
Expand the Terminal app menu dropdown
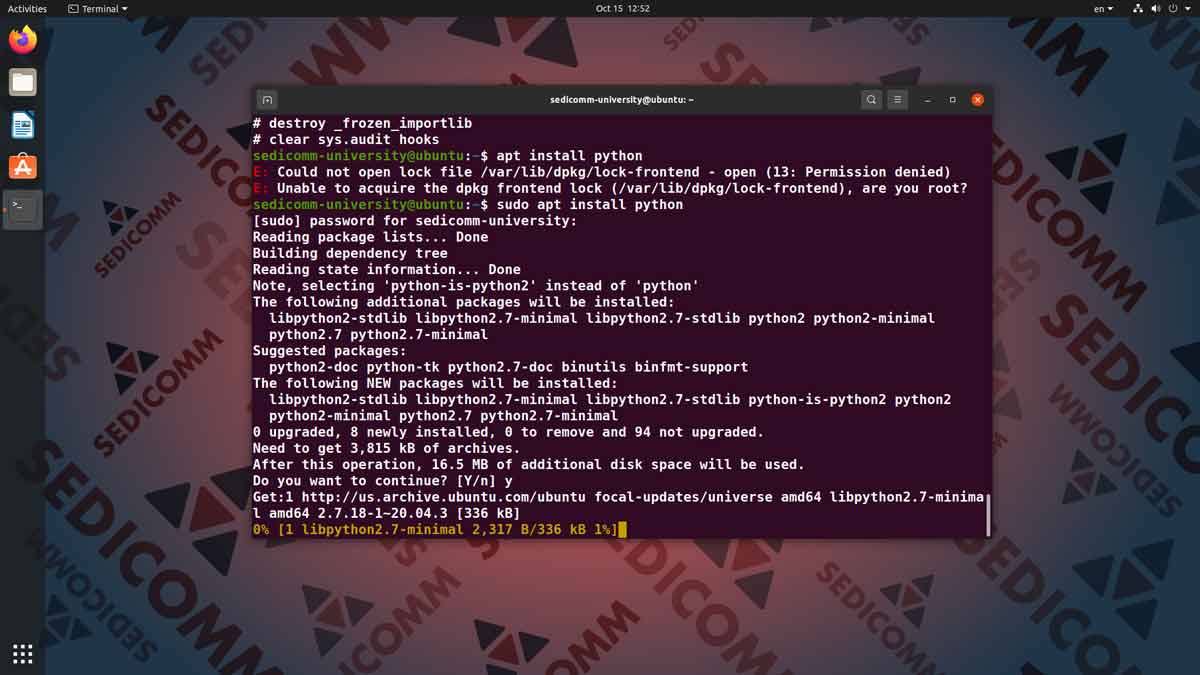point(98,8)
